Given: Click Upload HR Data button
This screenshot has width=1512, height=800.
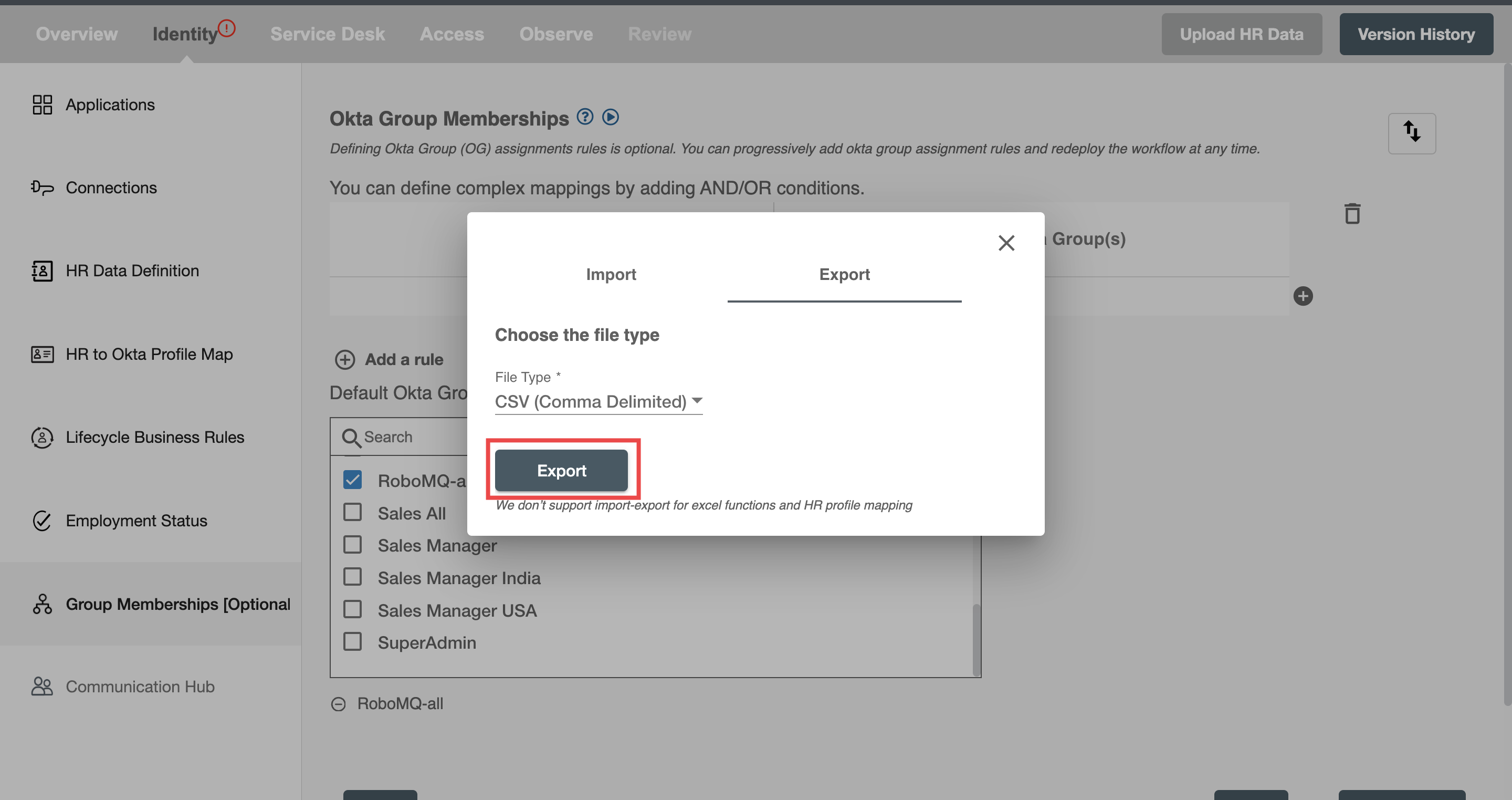Looking at the screenshot, I should pos(1242,34).
